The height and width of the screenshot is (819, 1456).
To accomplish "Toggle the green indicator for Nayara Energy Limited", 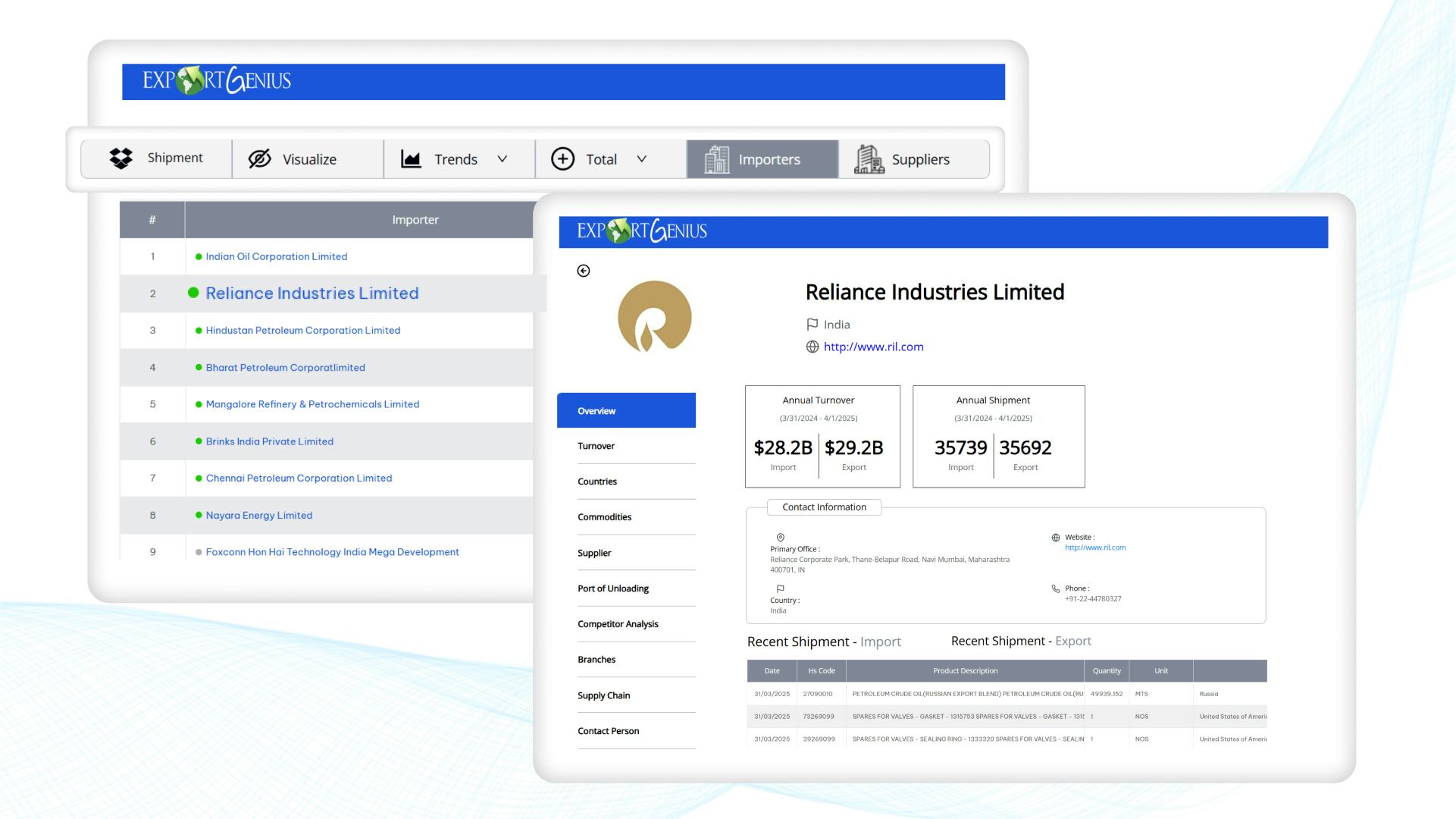I will click(200, 515).
